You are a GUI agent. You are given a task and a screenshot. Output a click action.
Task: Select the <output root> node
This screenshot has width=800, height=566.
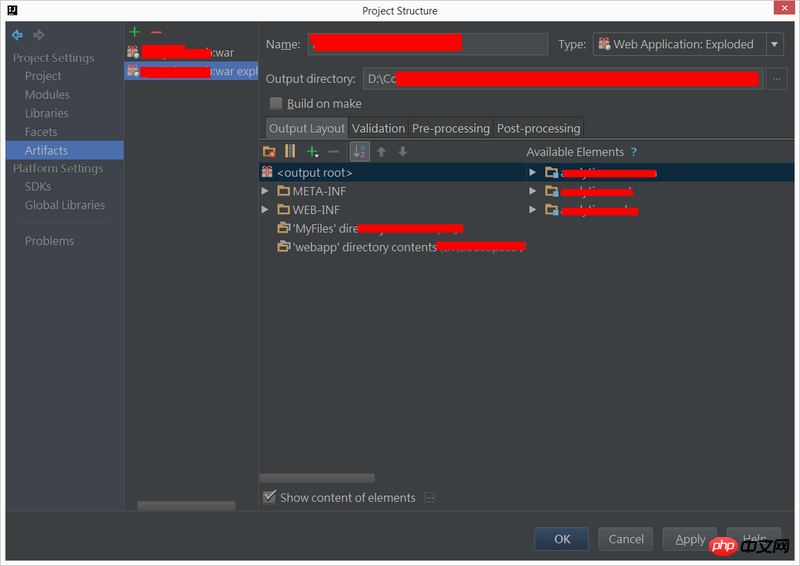392,173
